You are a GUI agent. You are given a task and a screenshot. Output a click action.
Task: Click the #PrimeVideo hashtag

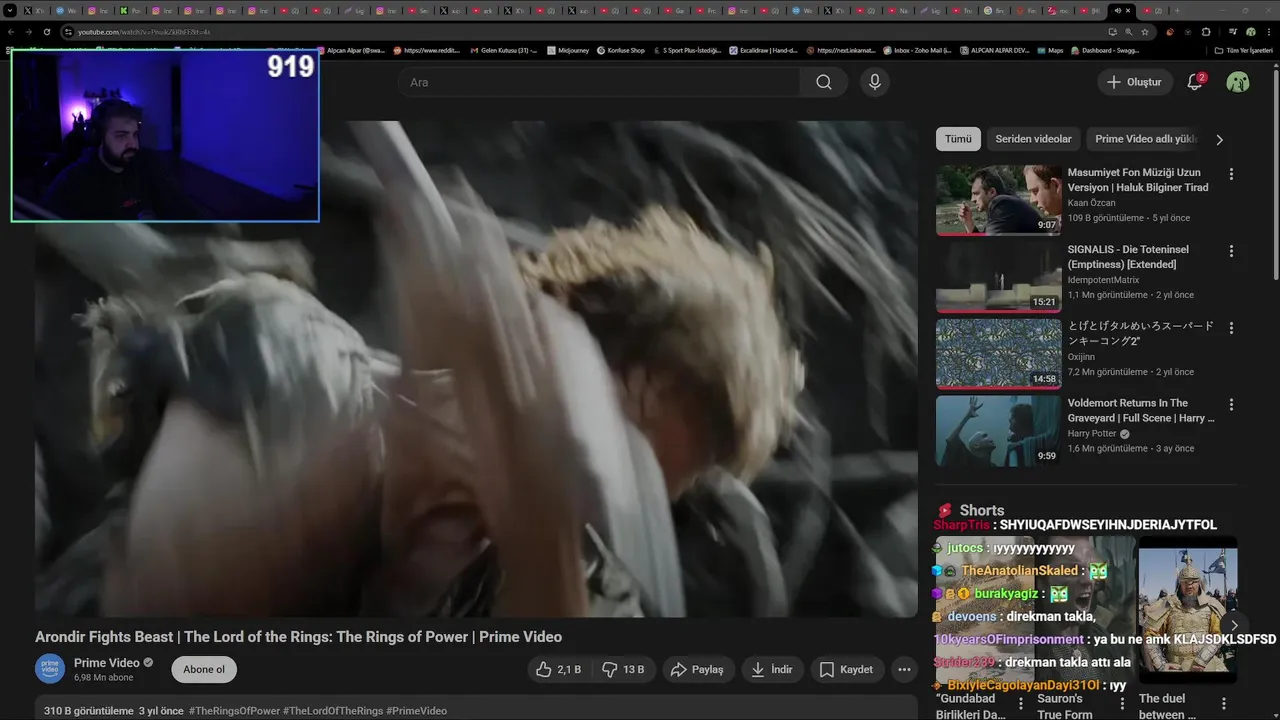416,711
